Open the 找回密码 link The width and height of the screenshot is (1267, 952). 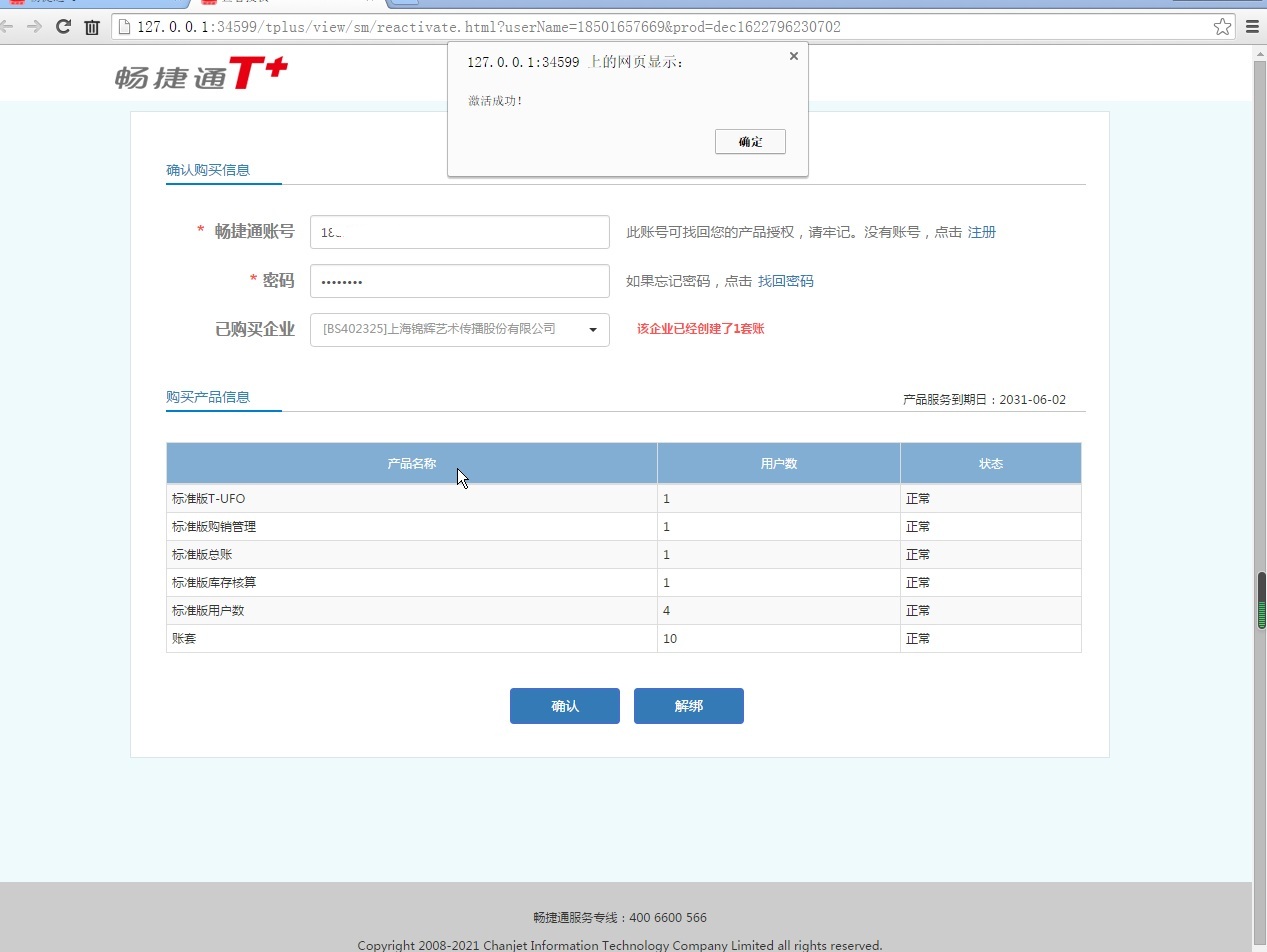click(x=785, y=281)
